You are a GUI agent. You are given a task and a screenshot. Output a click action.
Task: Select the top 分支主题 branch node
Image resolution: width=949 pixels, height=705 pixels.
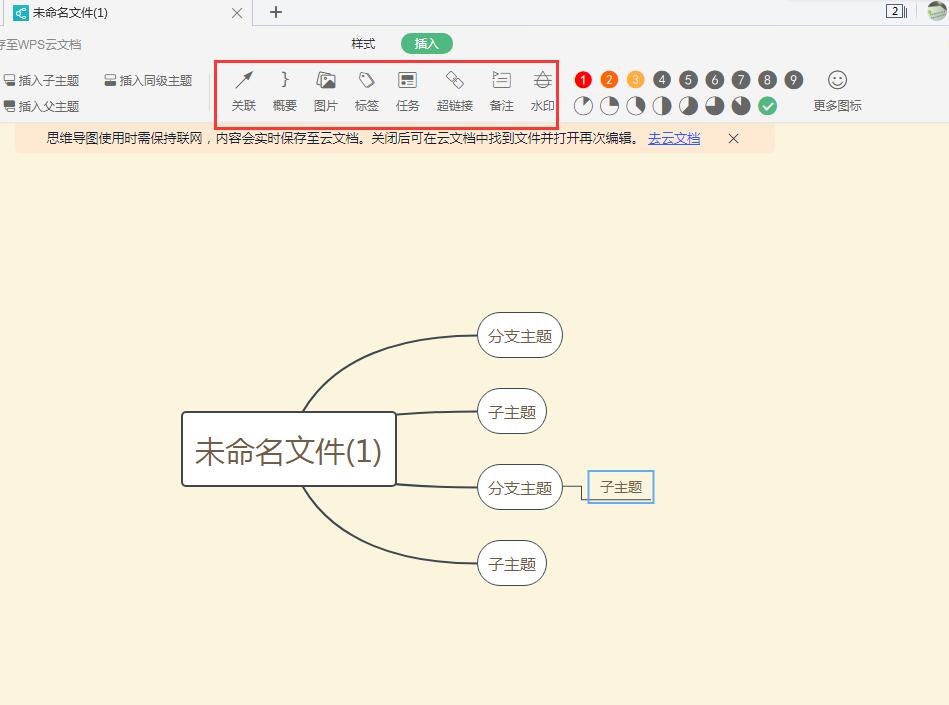pyautogui.click(x=520, y=335)
